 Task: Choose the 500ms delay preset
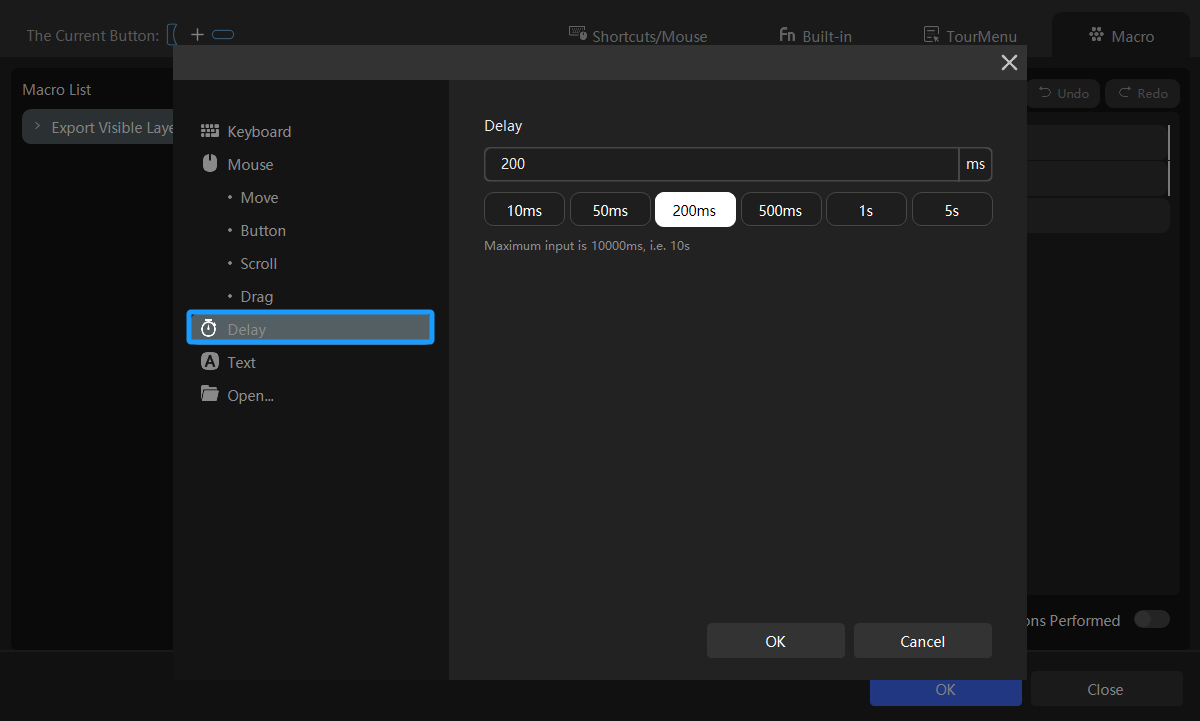pos(781,210)
